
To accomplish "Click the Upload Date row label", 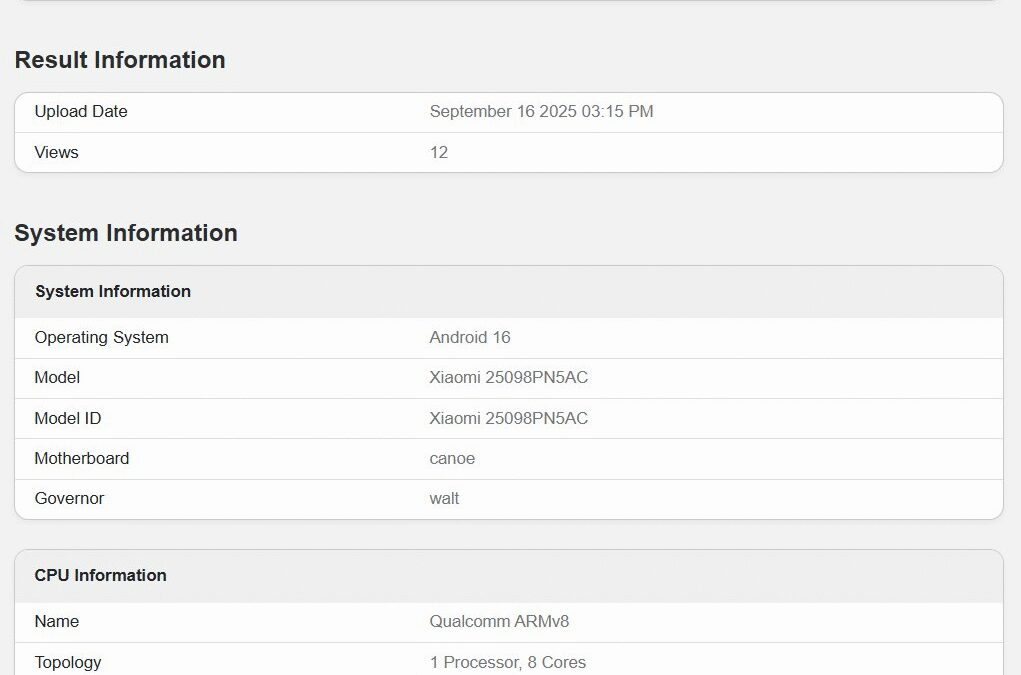I will pos(81,112).
